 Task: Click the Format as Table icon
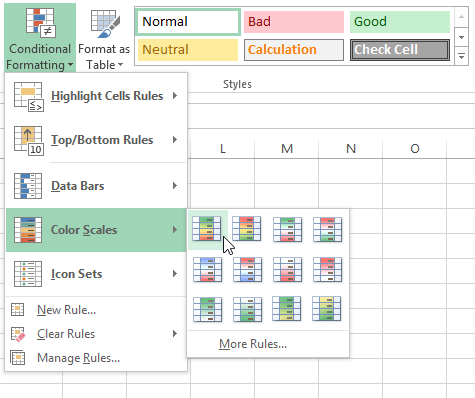[105, 24]
